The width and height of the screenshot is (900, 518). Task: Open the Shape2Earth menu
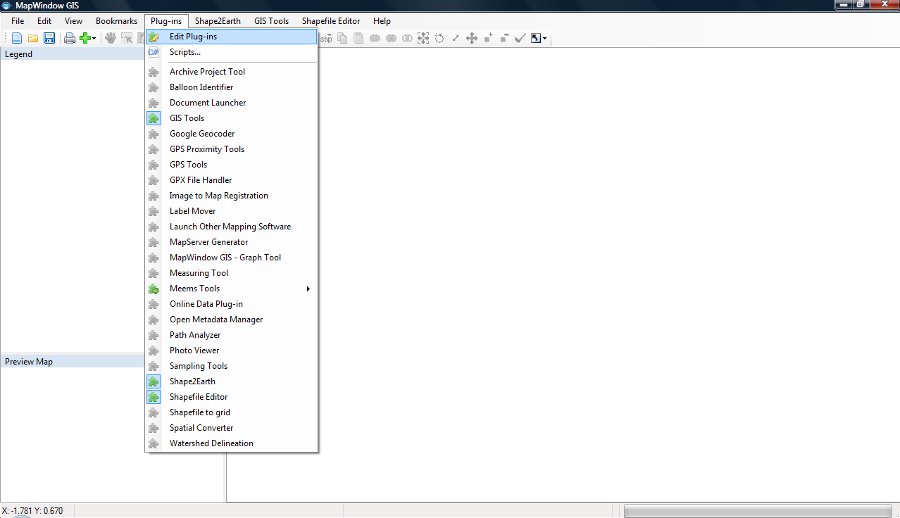pos(218,21)
